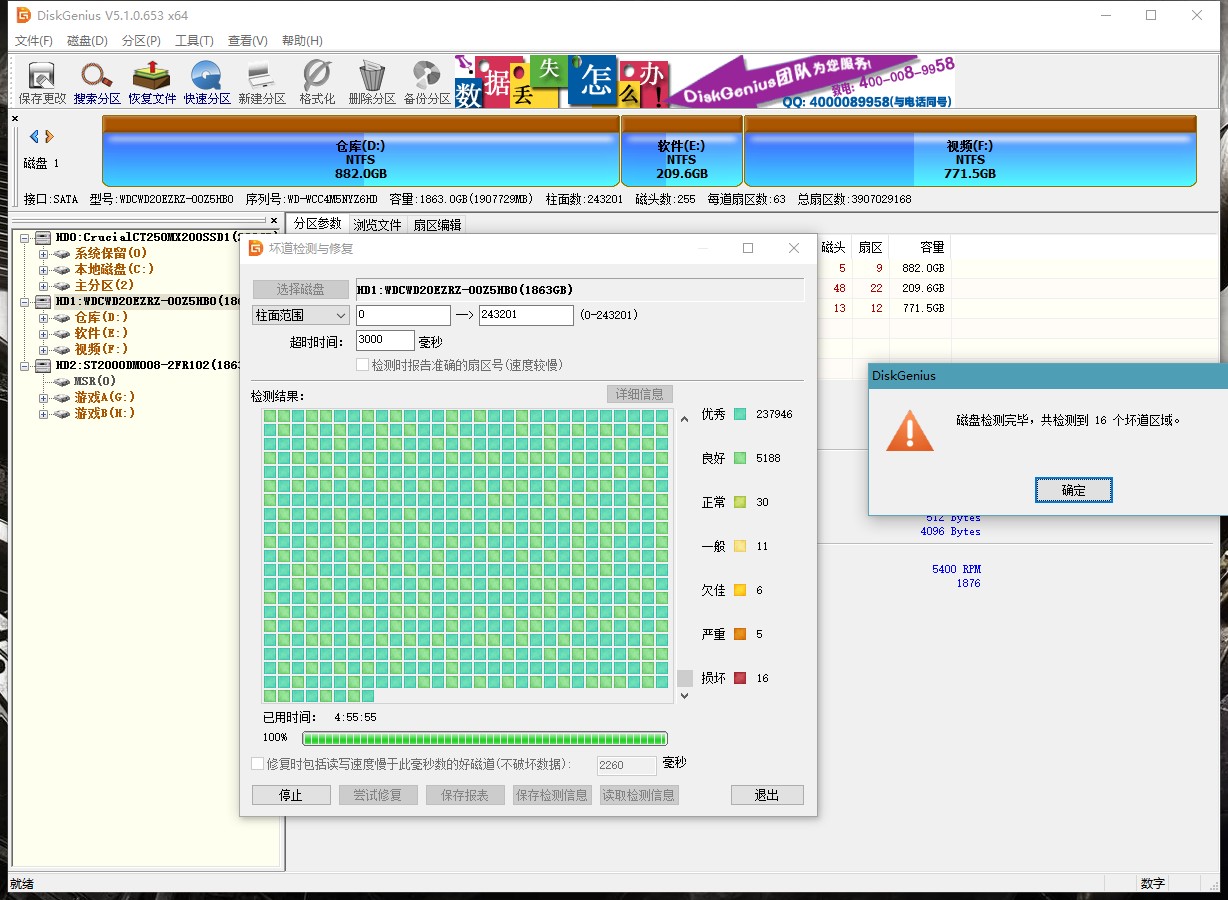Select the 仓库(D:) partition bar
This screenshot has height=900, width=1228.
pos(360,151)
